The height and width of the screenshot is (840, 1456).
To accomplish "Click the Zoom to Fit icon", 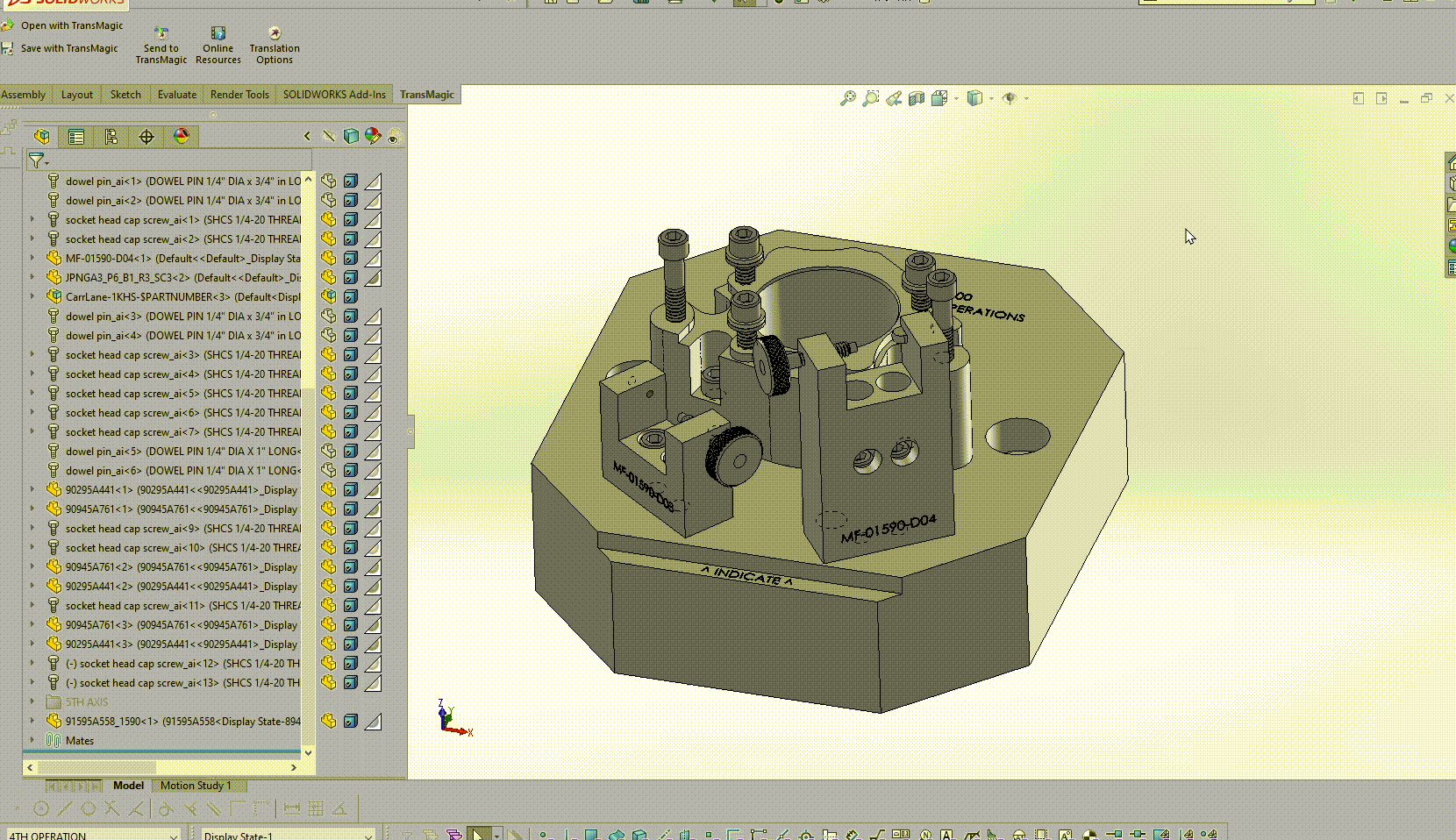I will (x=847, y=98).
